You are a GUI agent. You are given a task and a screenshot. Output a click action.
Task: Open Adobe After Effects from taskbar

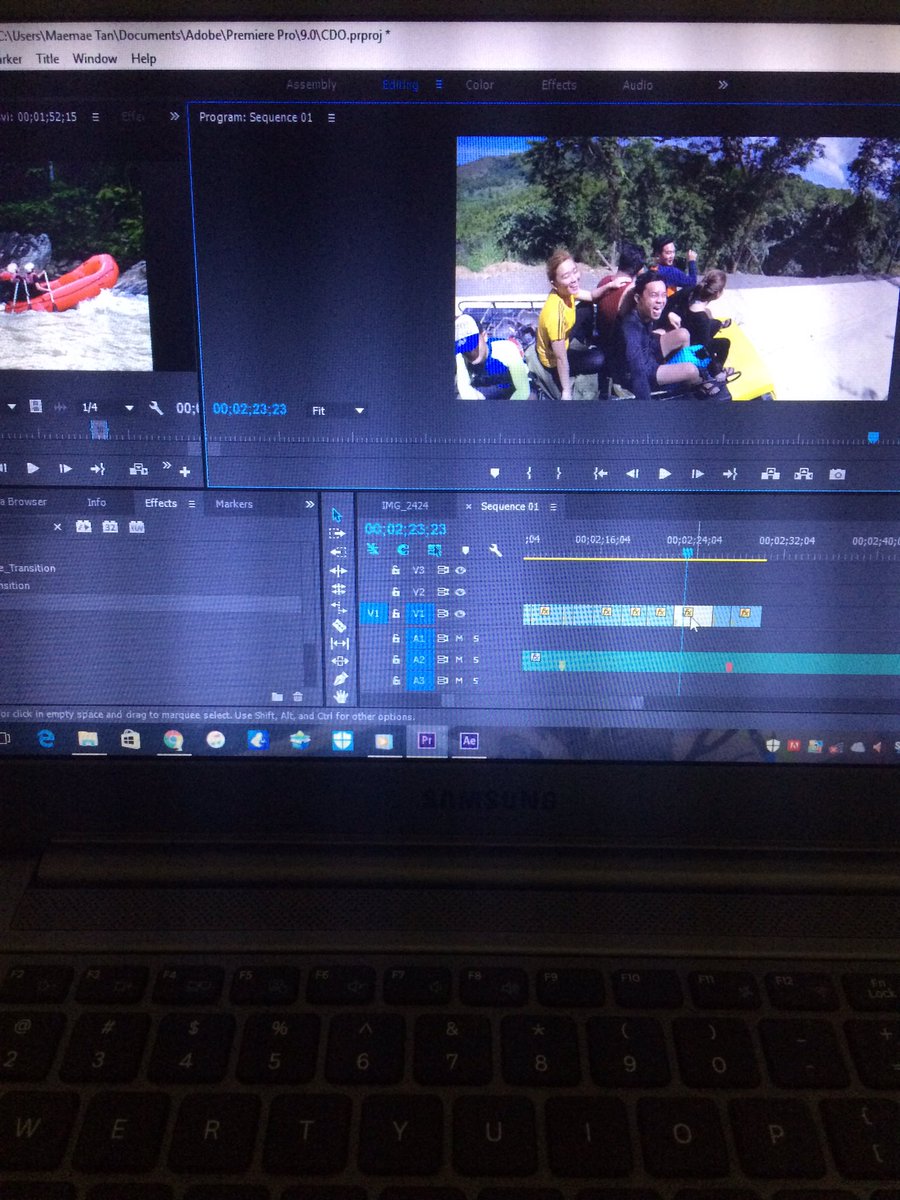[x=468, y=741]
